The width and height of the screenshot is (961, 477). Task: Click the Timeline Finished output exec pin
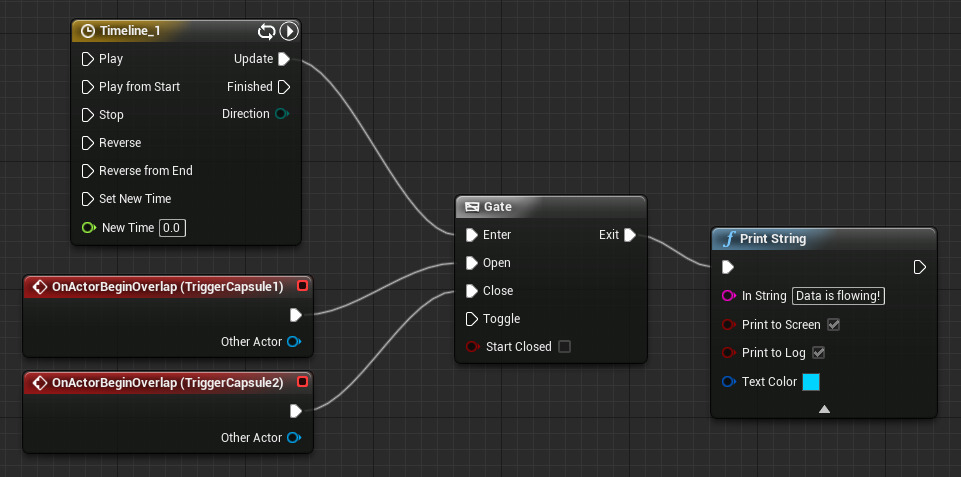tap(284, 87)
